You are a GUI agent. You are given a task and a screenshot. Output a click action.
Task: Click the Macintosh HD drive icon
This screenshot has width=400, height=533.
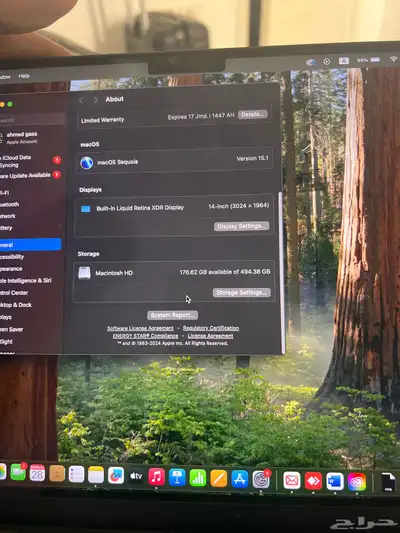(84, 273)
